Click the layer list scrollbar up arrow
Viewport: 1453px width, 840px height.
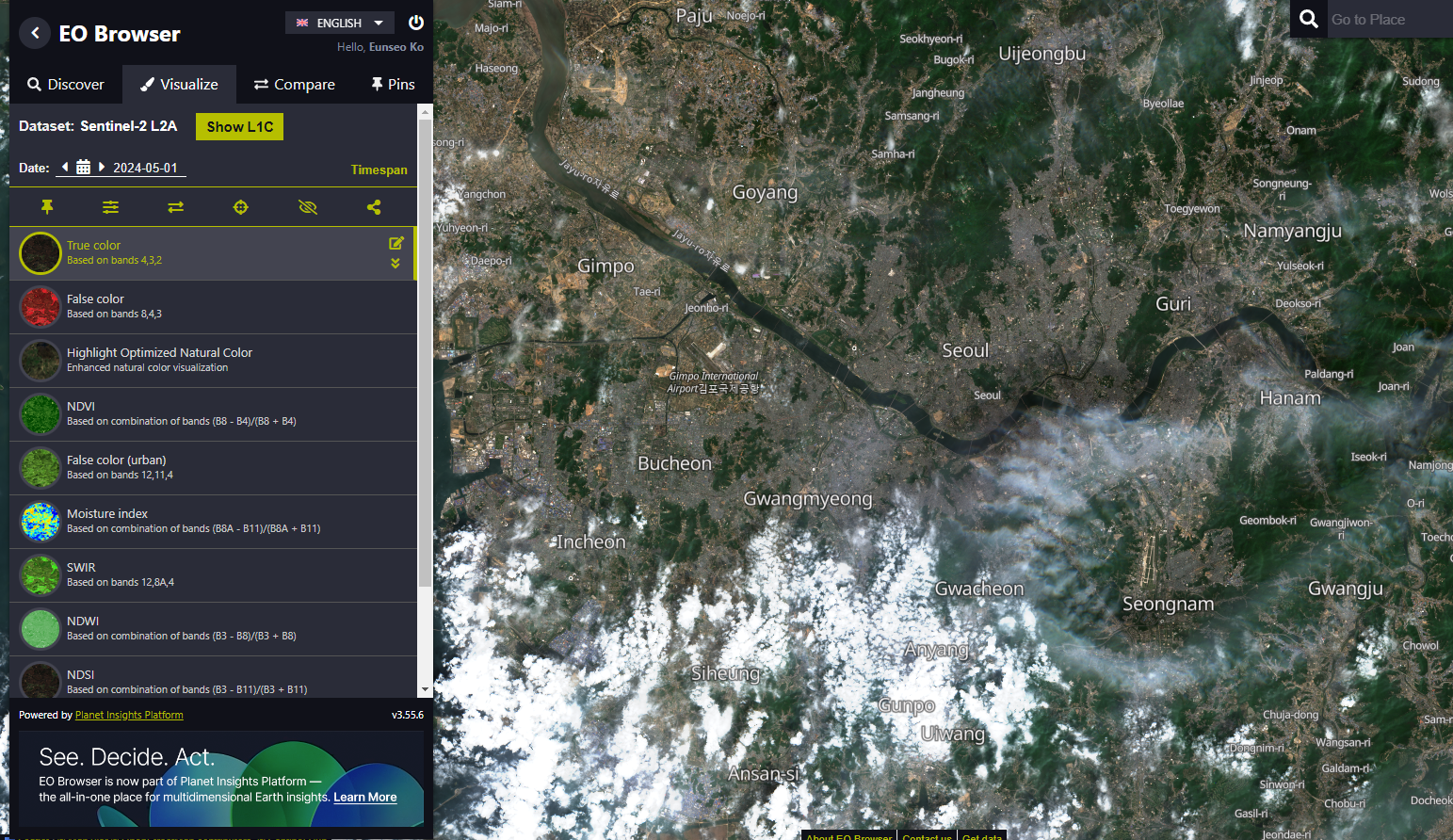point(425,111)
